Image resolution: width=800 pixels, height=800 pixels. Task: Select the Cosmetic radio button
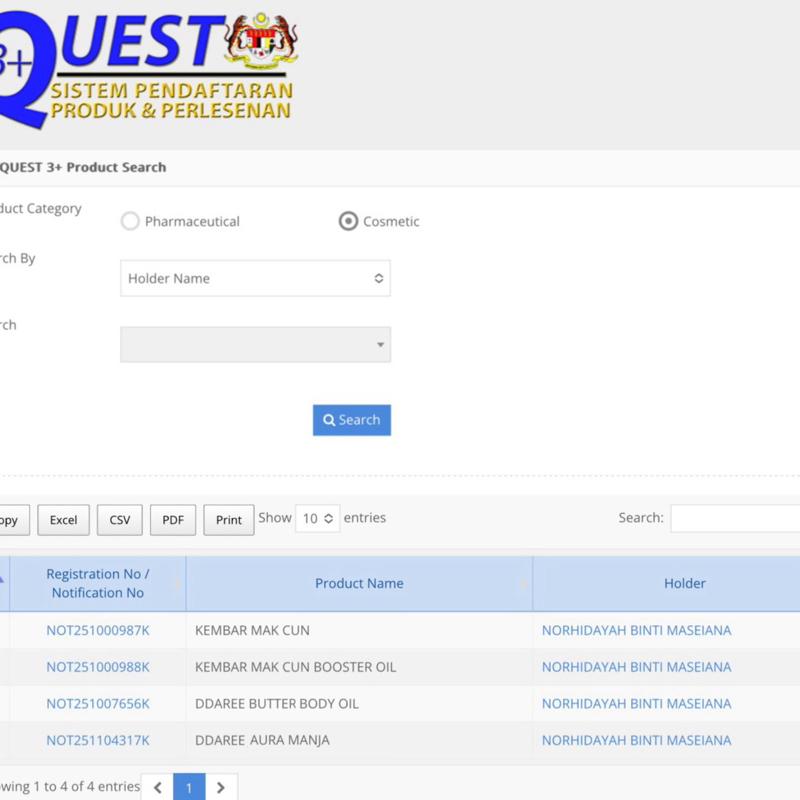(x=348, y=221)
